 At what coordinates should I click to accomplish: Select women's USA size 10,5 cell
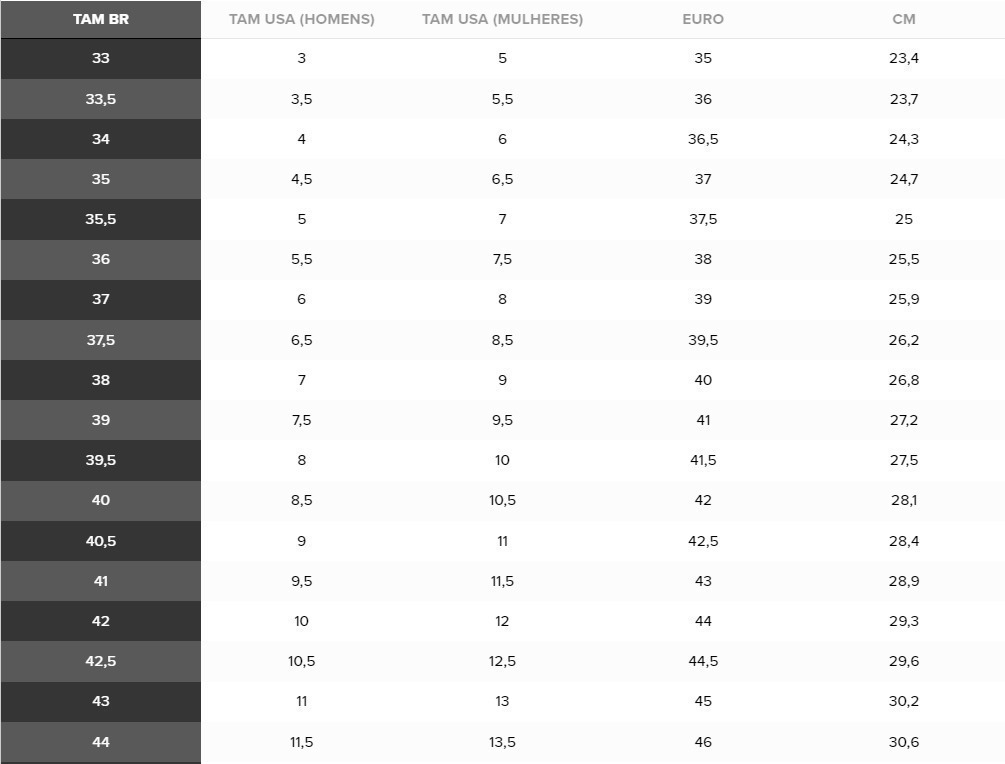(502, 501)
